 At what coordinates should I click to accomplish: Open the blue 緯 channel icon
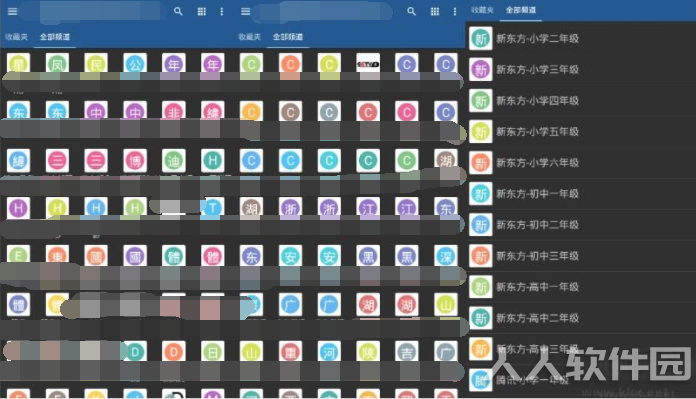tap(18, 160)
